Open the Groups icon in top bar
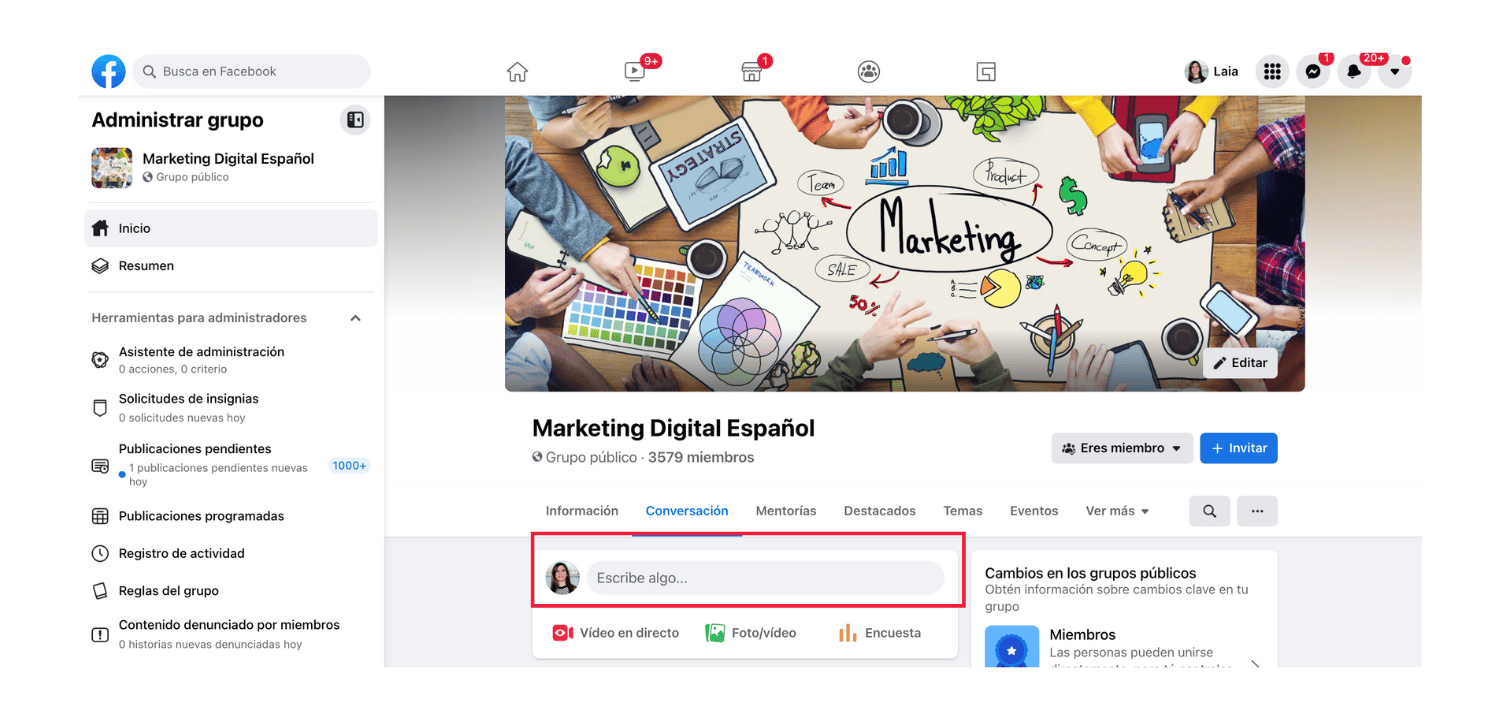Screen dimensions: 1500x720 coord(869,71)
